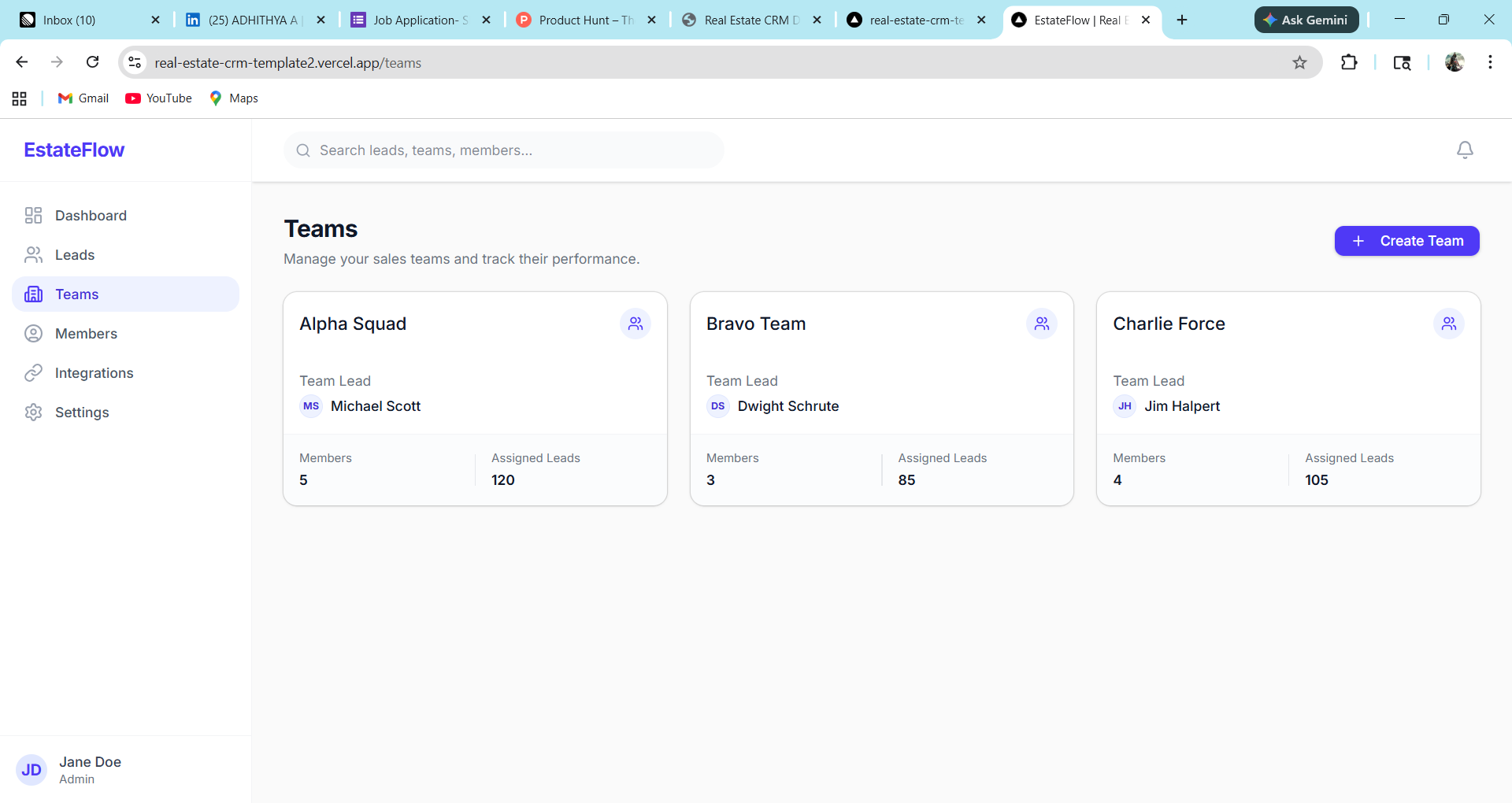Image resolution: width=1512 pixels, height=803 pixels.
Task: Select the Real Estate CRM browser tab
Action: point(748,20)
